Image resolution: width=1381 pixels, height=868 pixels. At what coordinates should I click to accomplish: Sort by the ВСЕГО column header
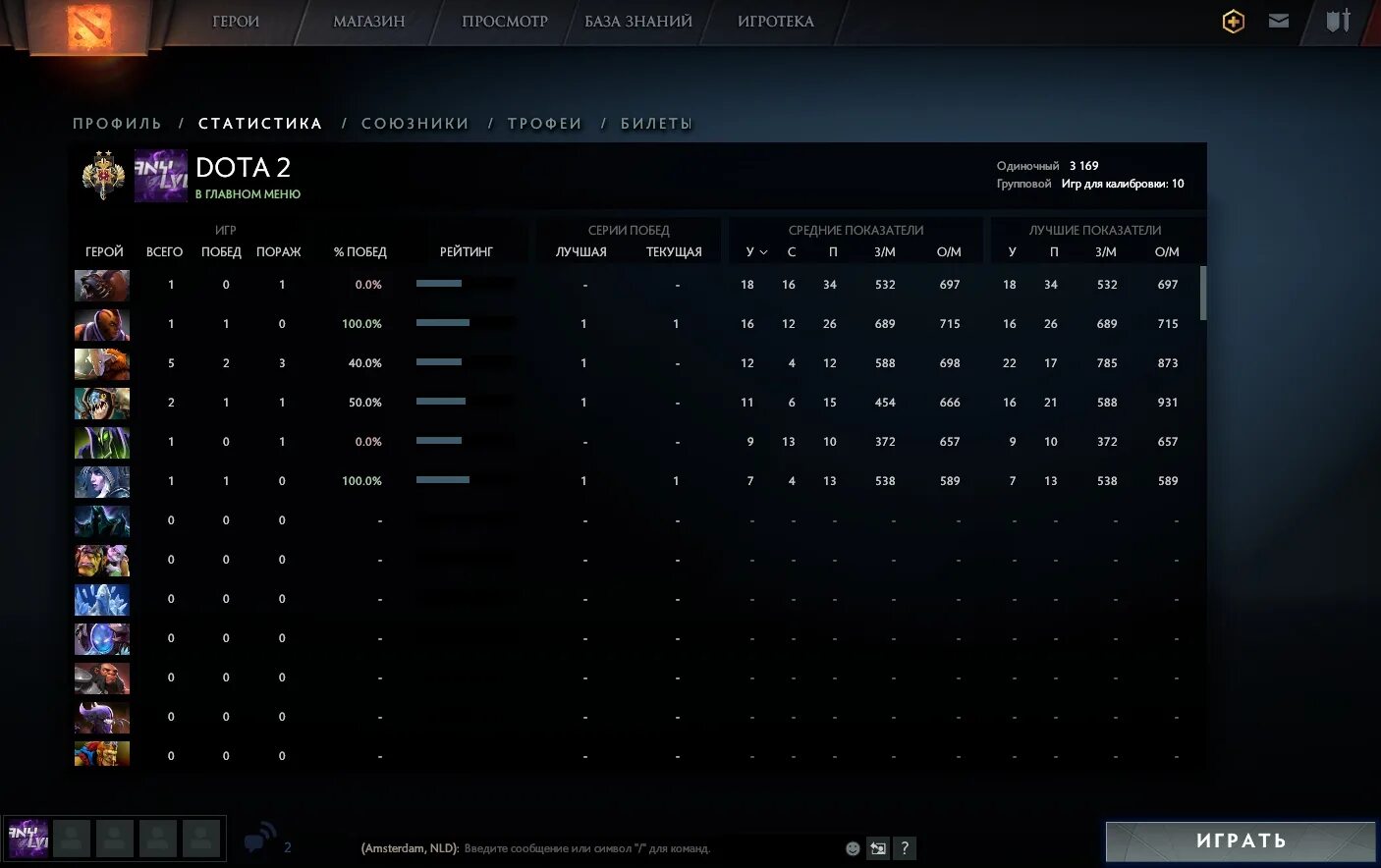pos(164,252)
